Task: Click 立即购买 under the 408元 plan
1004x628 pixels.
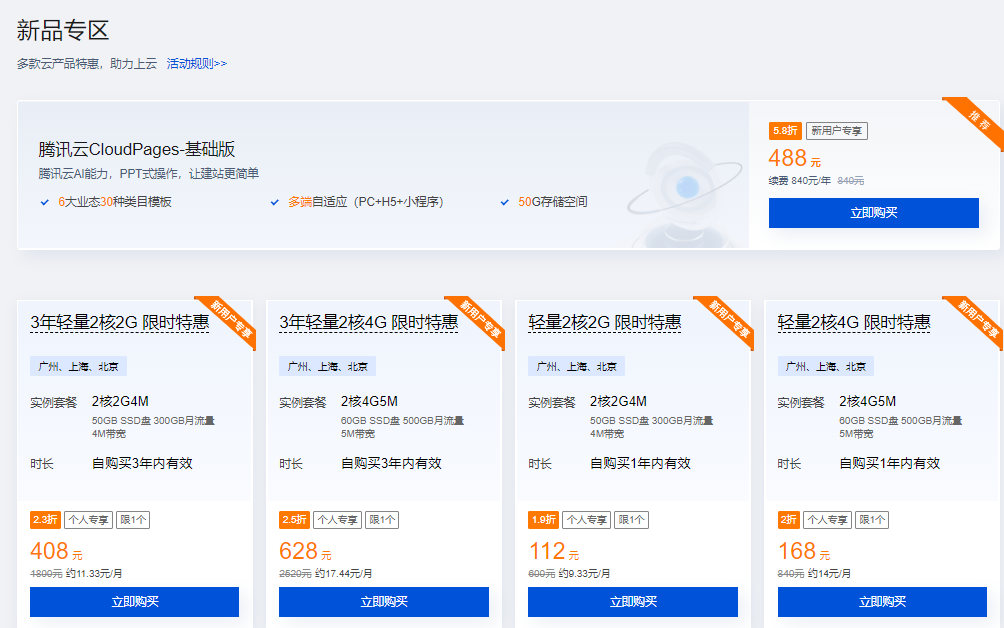Action: coord(134,602)
